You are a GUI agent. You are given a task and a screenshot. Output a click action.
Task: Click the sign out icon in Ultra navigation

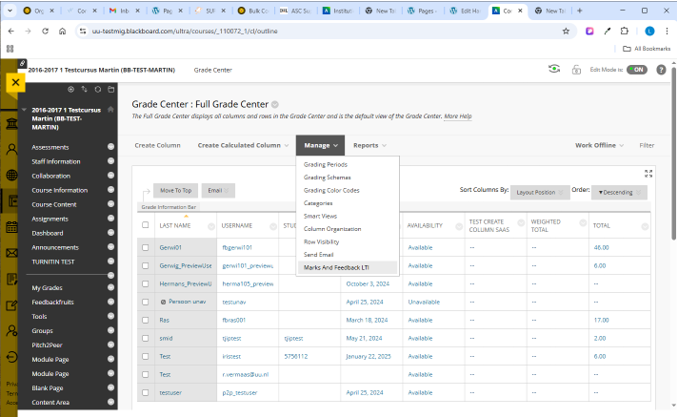tap(12, 357)
